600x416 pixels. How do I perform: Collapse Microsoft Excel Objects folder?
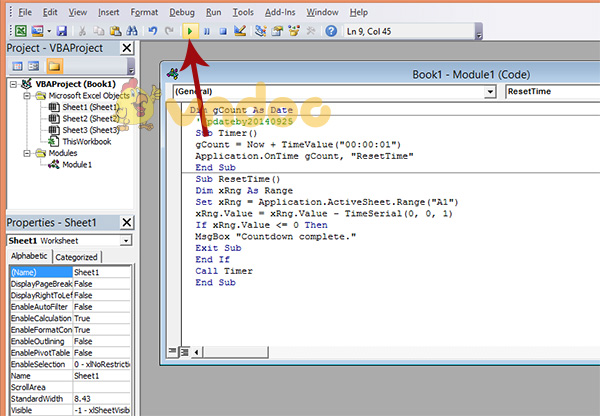point(27,96)
